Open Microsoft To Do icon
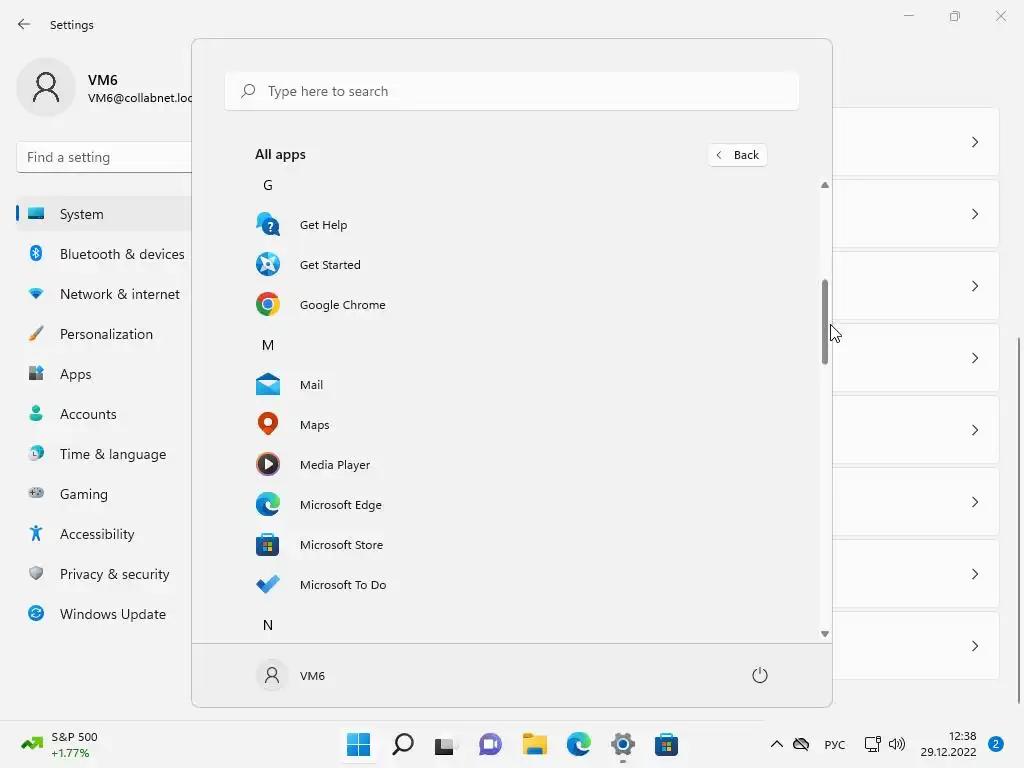This screenshot has width=1024, height=768. coord(268,584)
